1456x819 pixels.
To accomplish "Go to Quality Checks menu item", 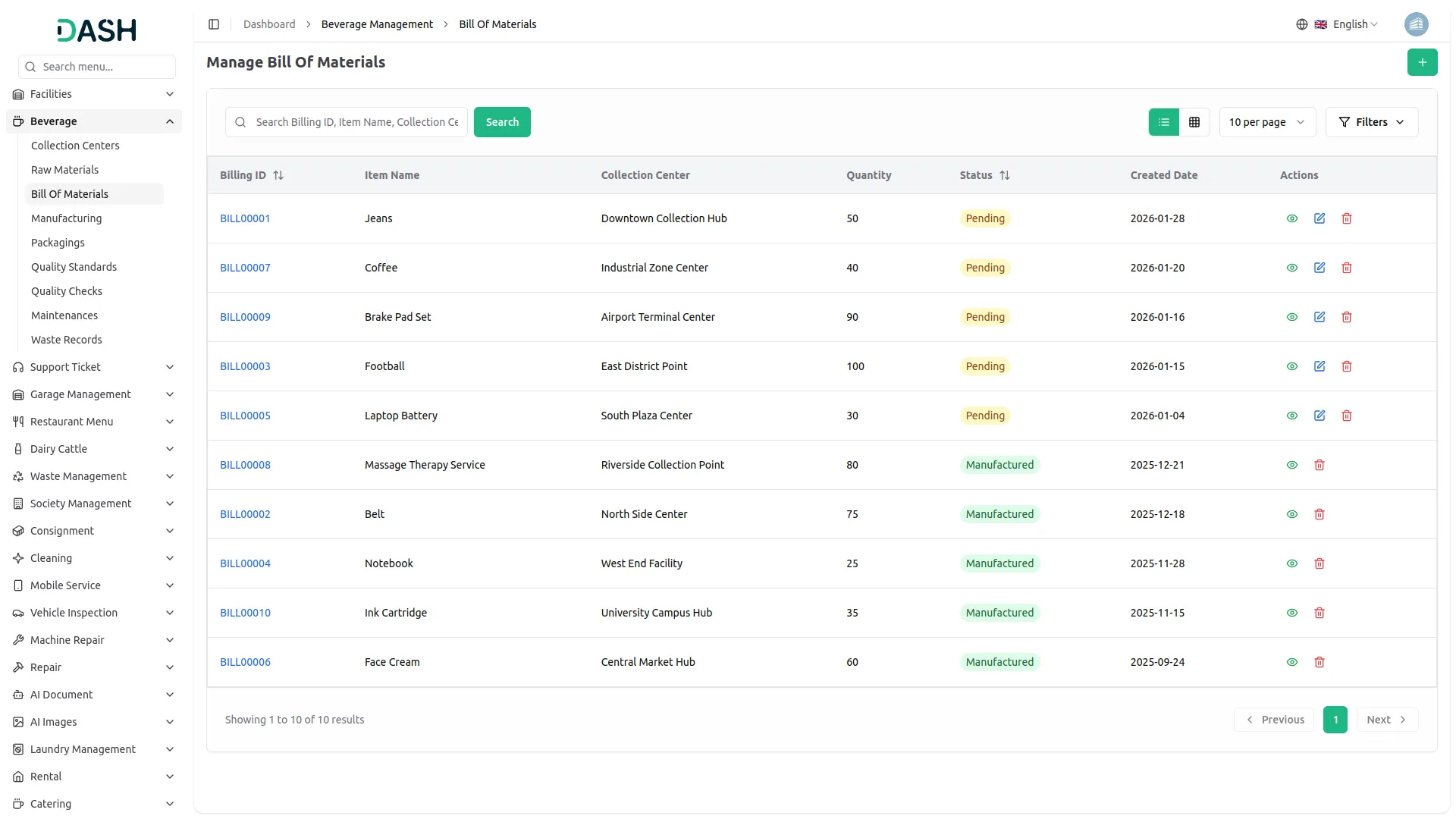I will pos(67,291).
